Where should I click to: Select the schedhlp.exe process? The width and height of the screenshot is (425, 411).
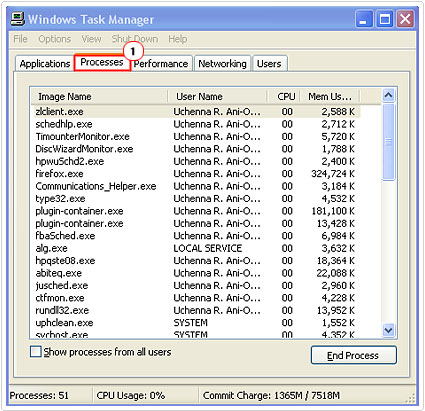click(x=196, y=124)
